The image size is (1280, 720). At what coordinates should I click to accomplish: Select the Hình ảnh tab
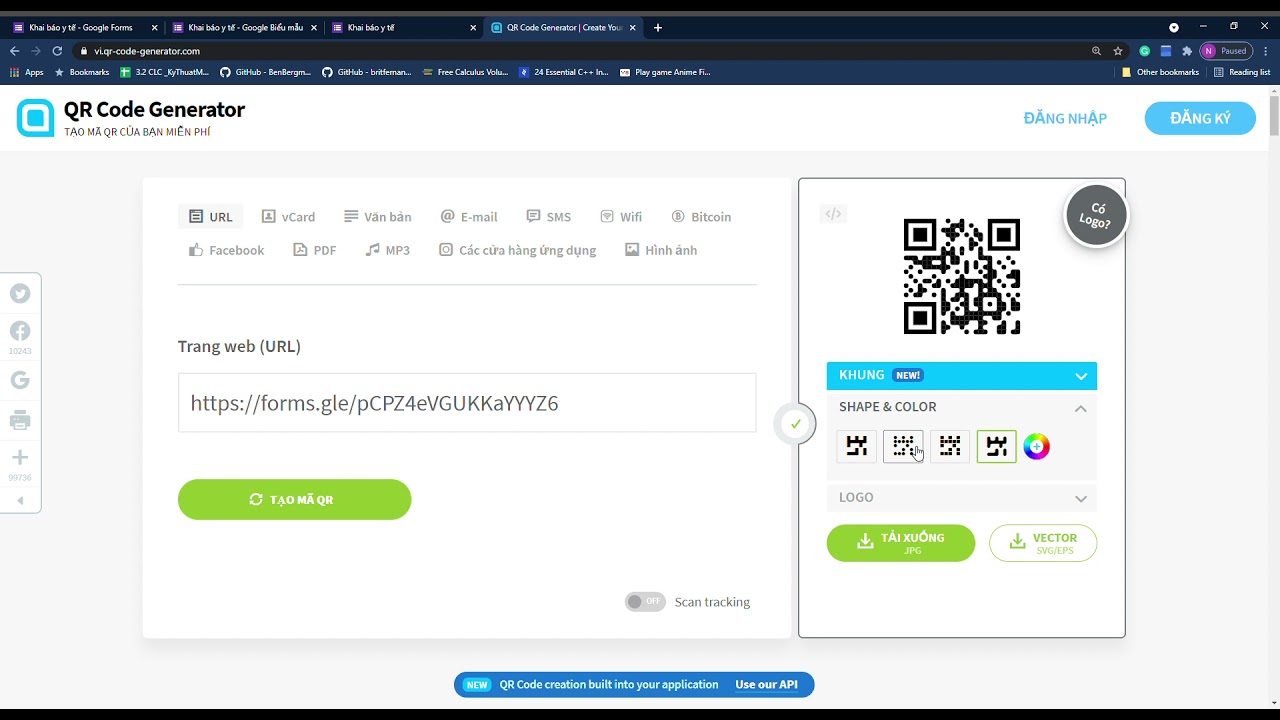(661, 250)
